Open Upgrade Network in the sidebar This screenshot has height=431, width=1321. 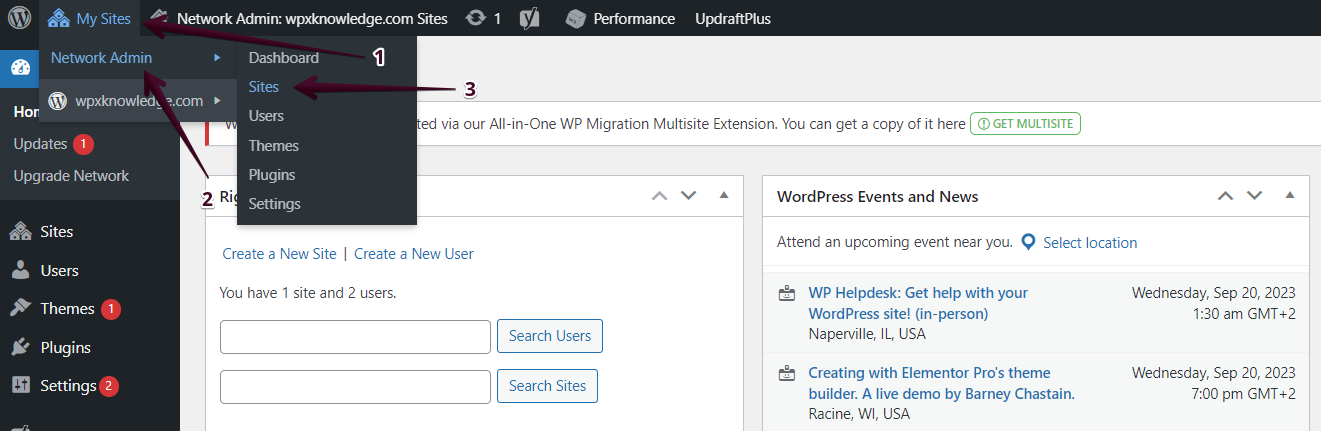pyautogui.click(x=71, y=176)
